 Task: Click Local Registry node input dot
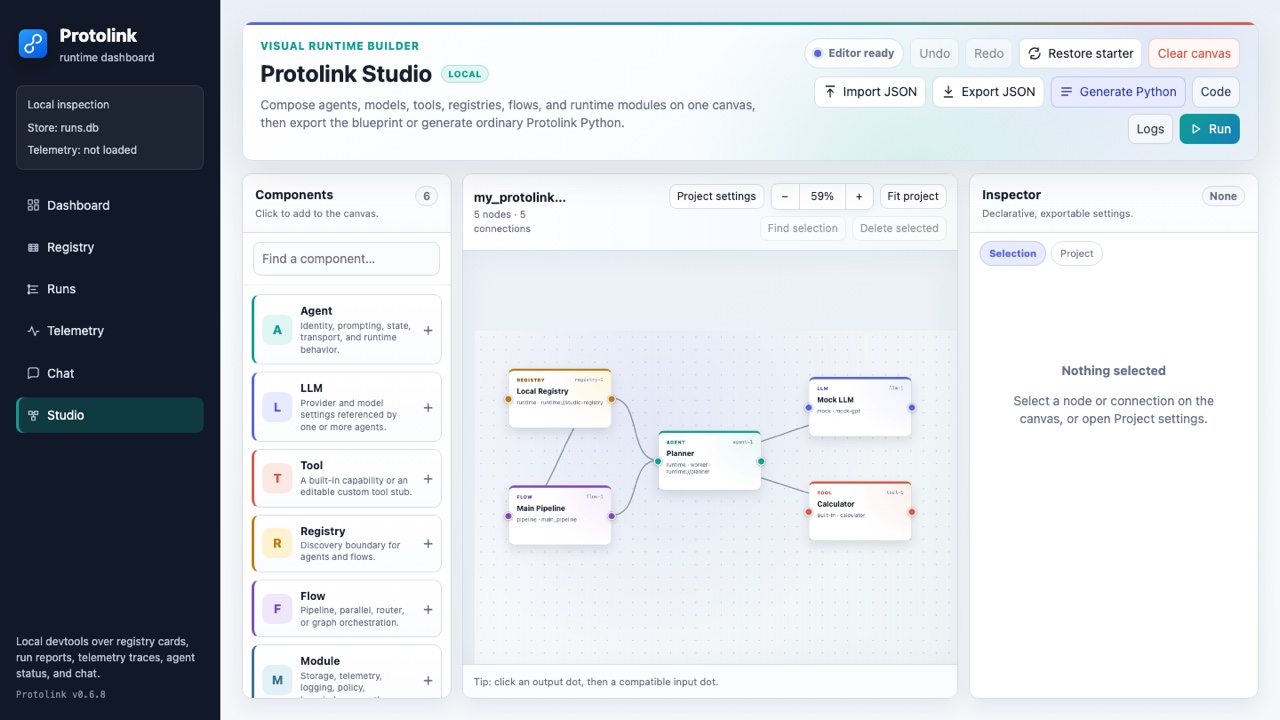508,399
